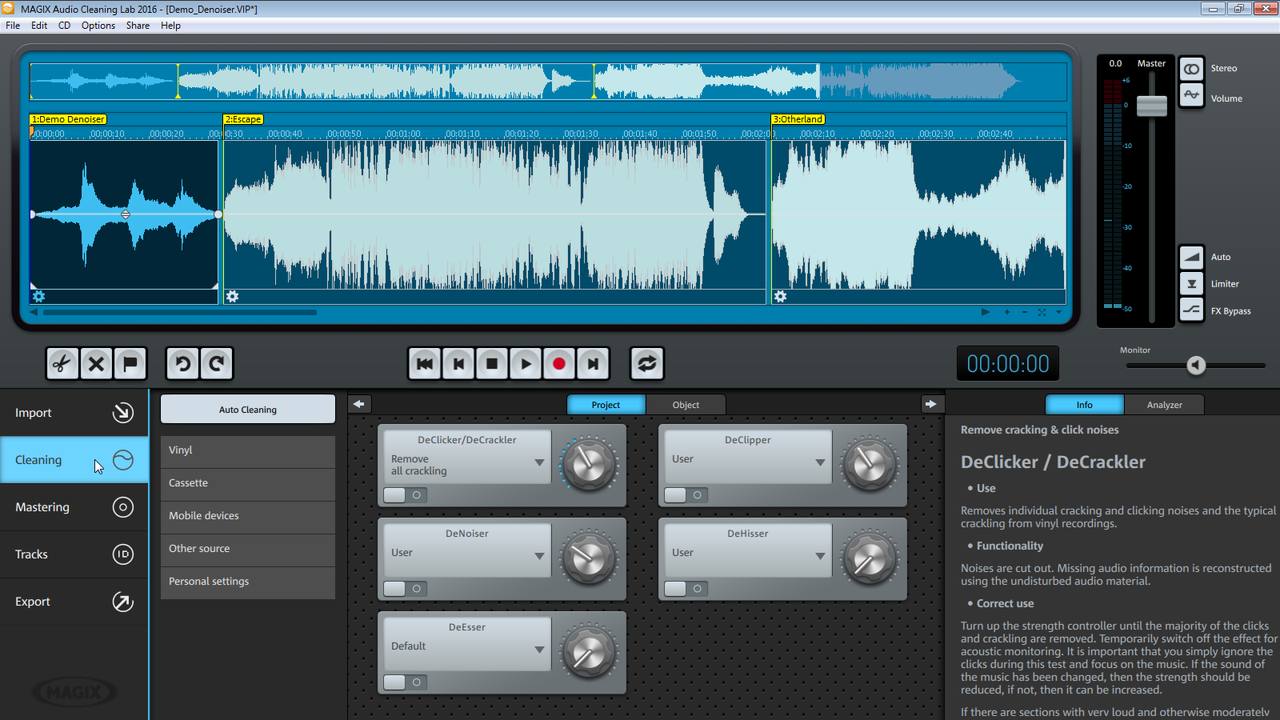Screen dimensions: 1280x720
Task: Click the Import arrow icon
Action: 123,413
